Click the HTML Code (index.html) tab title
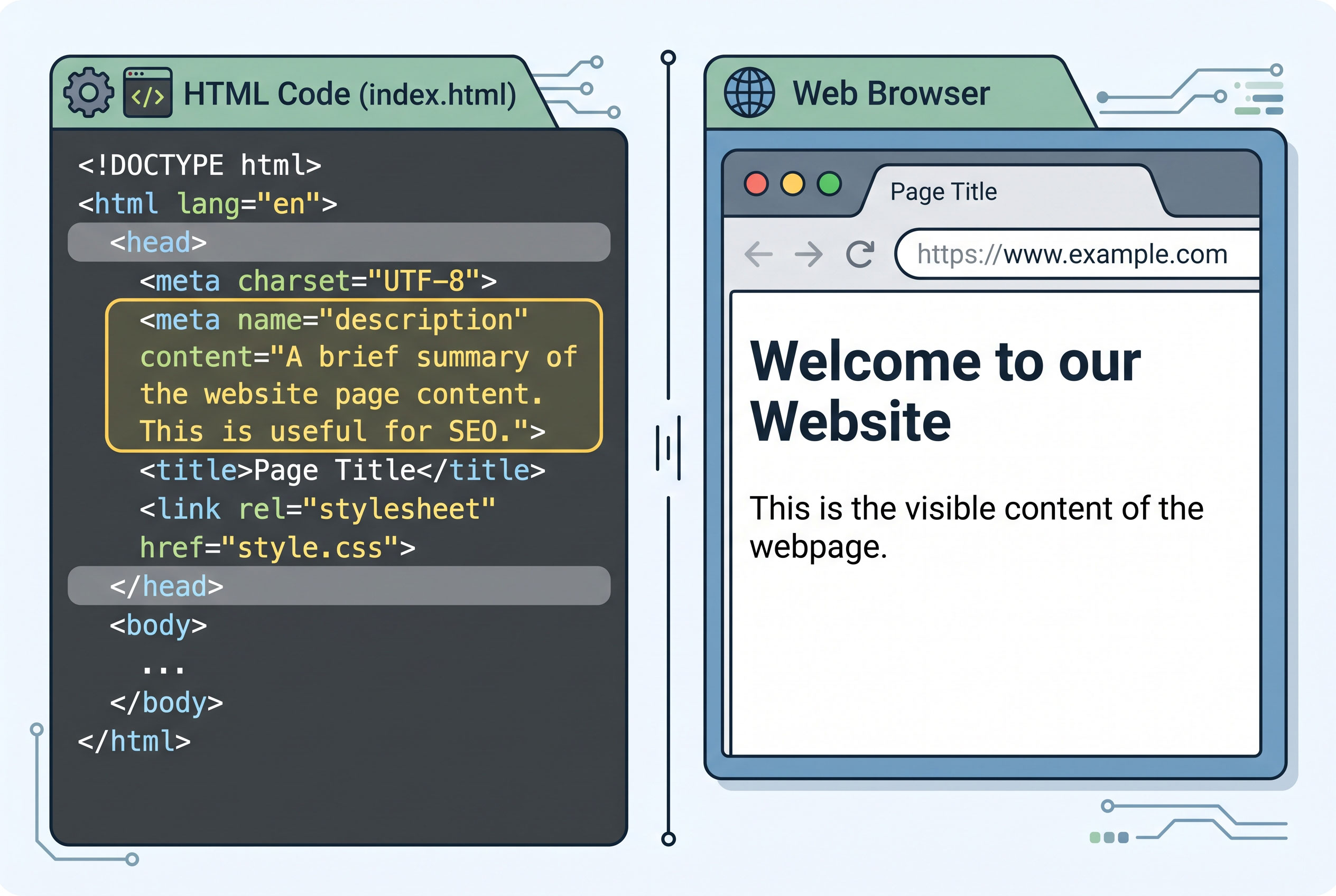The height and width of the screenshot is (896, 1336). pos(350,94)
